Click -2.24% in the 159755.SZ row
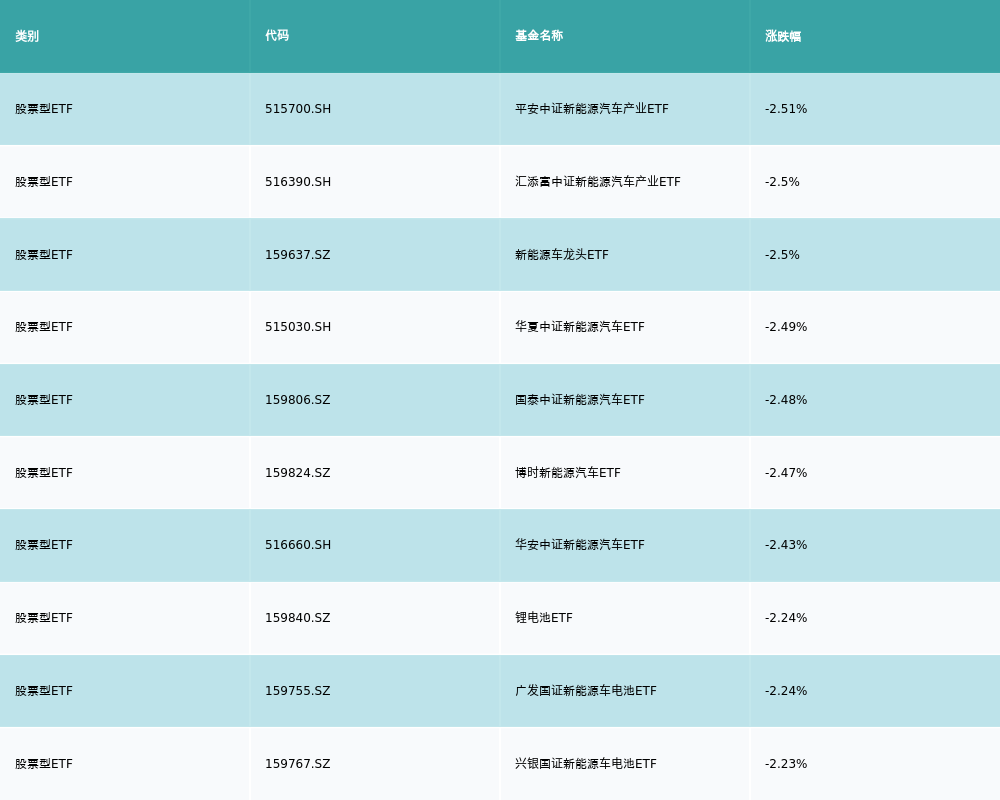The image size is (1000, 800). click(x=786, y=691)
